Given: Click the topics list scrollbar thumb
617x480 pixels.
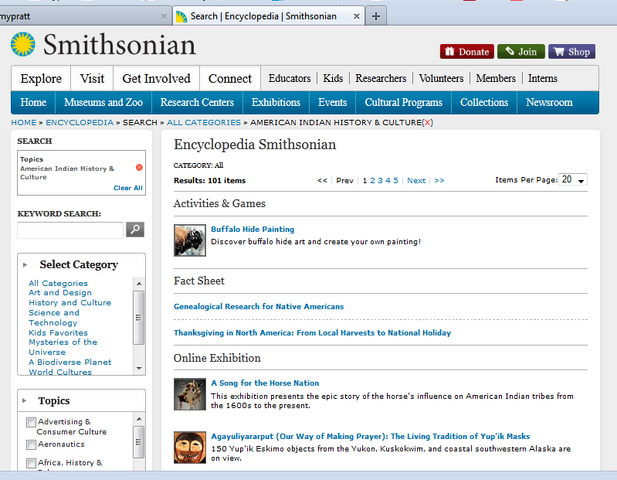Looking at the screenshot, I should (x=139, y=442).
